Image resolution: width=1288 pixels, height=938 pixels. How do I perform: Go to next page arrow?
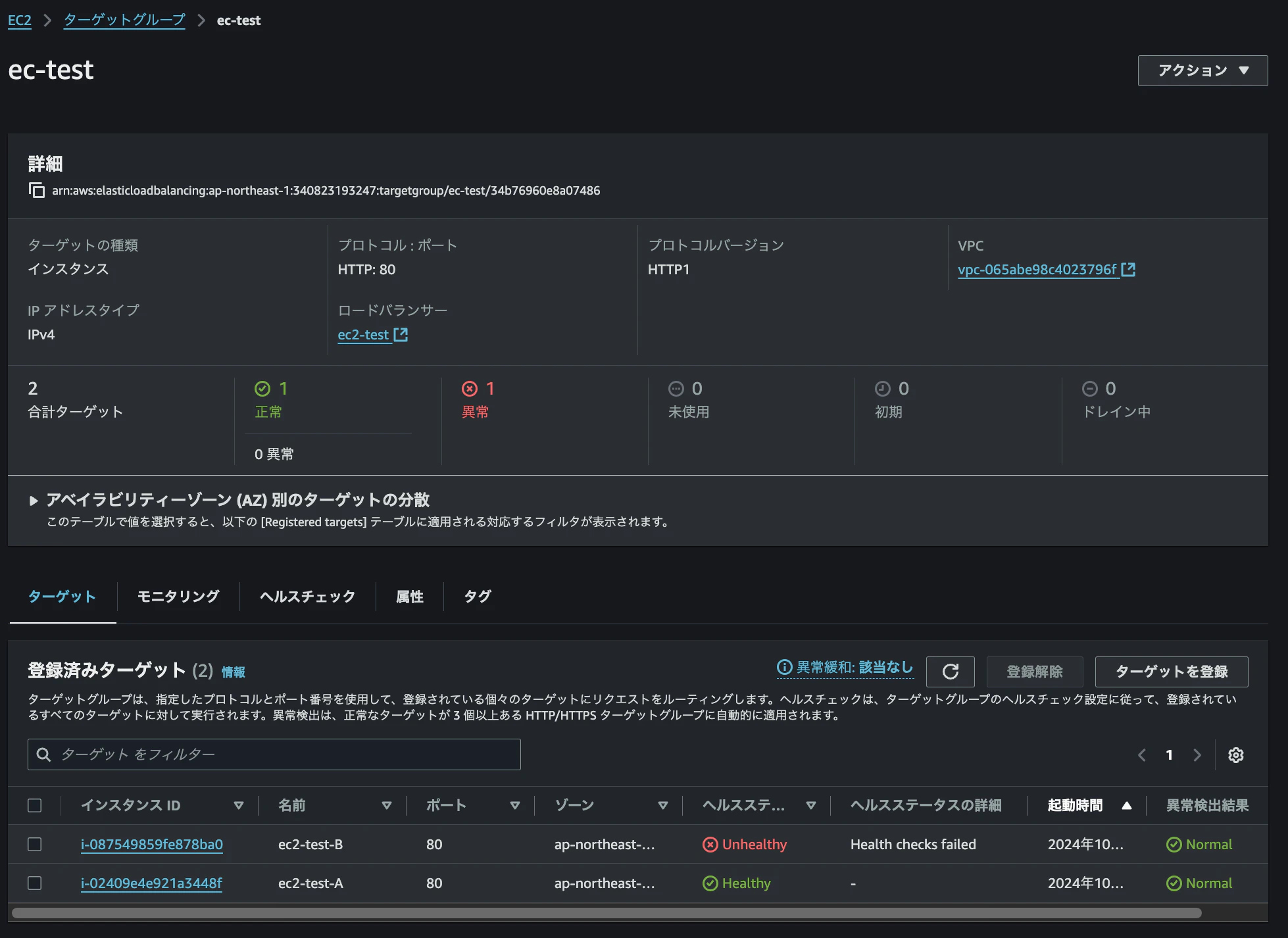1197,755
